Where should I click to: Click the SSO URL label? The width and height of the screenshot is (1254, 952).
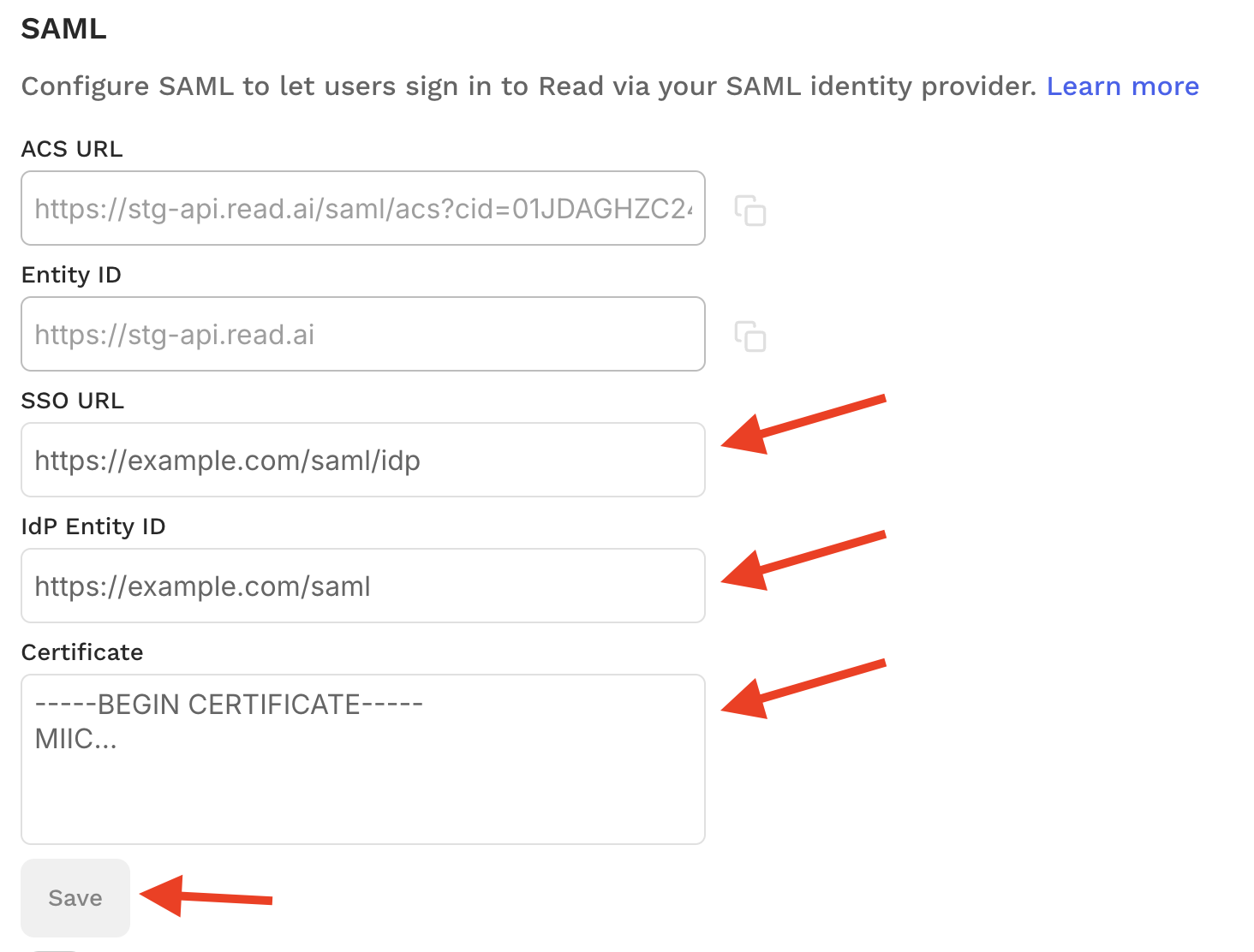coord(73,401)
